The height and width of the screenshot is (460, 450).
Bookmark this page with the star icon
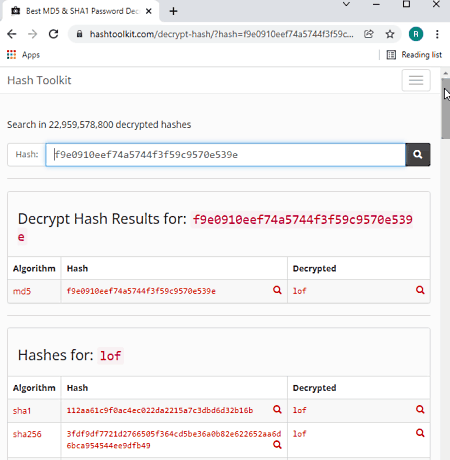390,34
